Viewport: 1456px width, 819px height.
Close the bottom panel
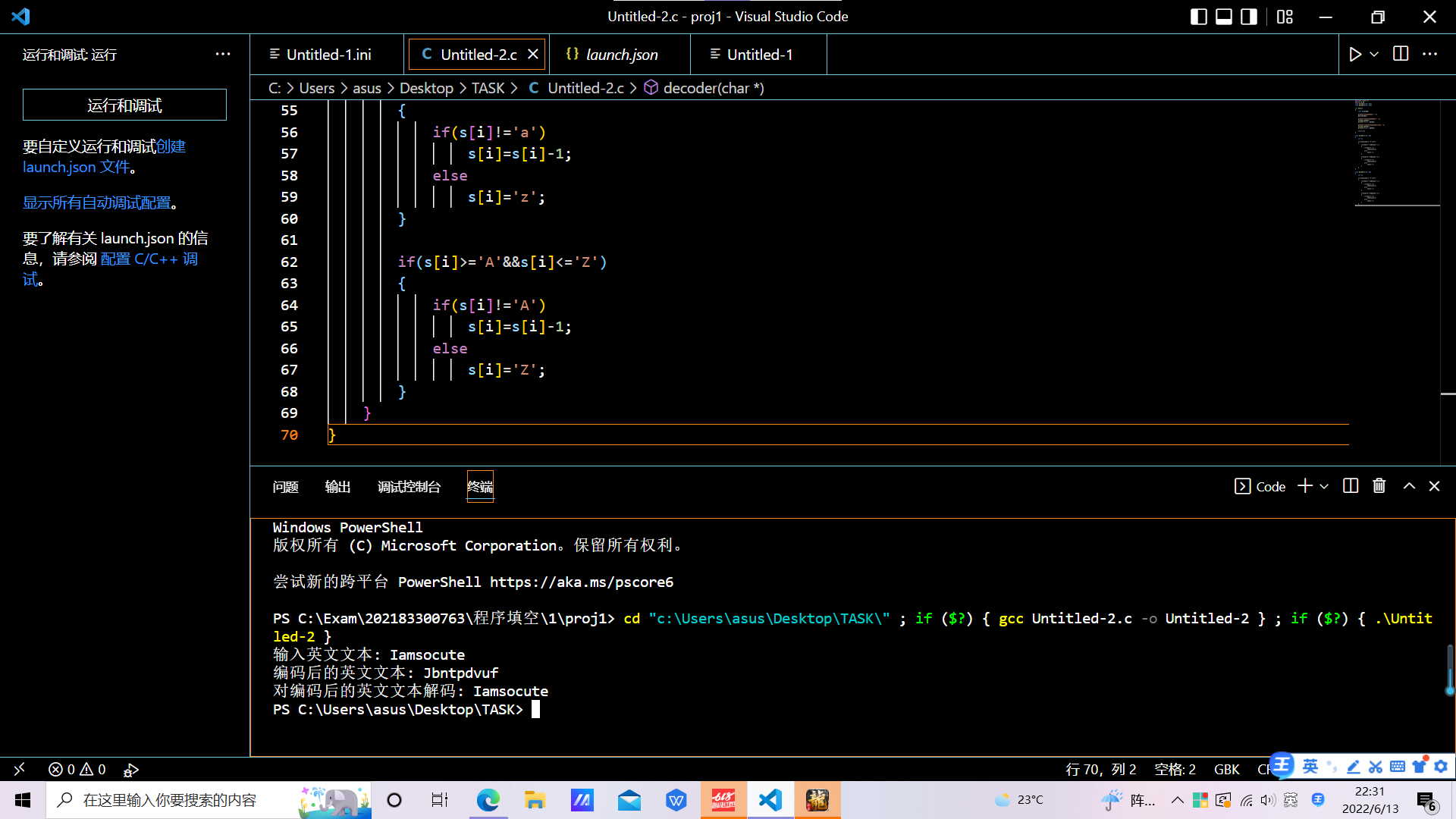tap(1434, 486)
